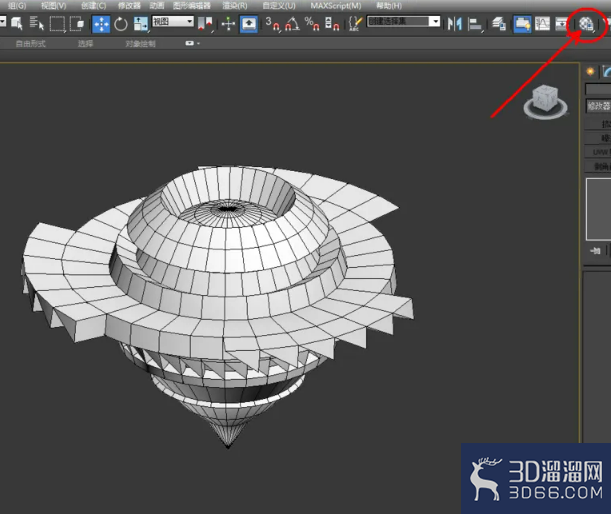The height and width of the screenshot is (514, 611).
Task: Toggle the Graphite ribbon icon
Action: click(522, 24)
